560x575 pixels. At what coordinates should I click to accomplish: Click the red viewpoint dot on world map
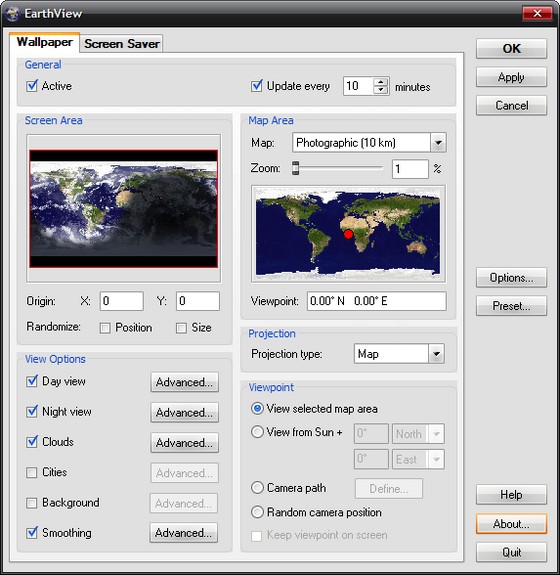pyautogui.click(x=348, y=234)
